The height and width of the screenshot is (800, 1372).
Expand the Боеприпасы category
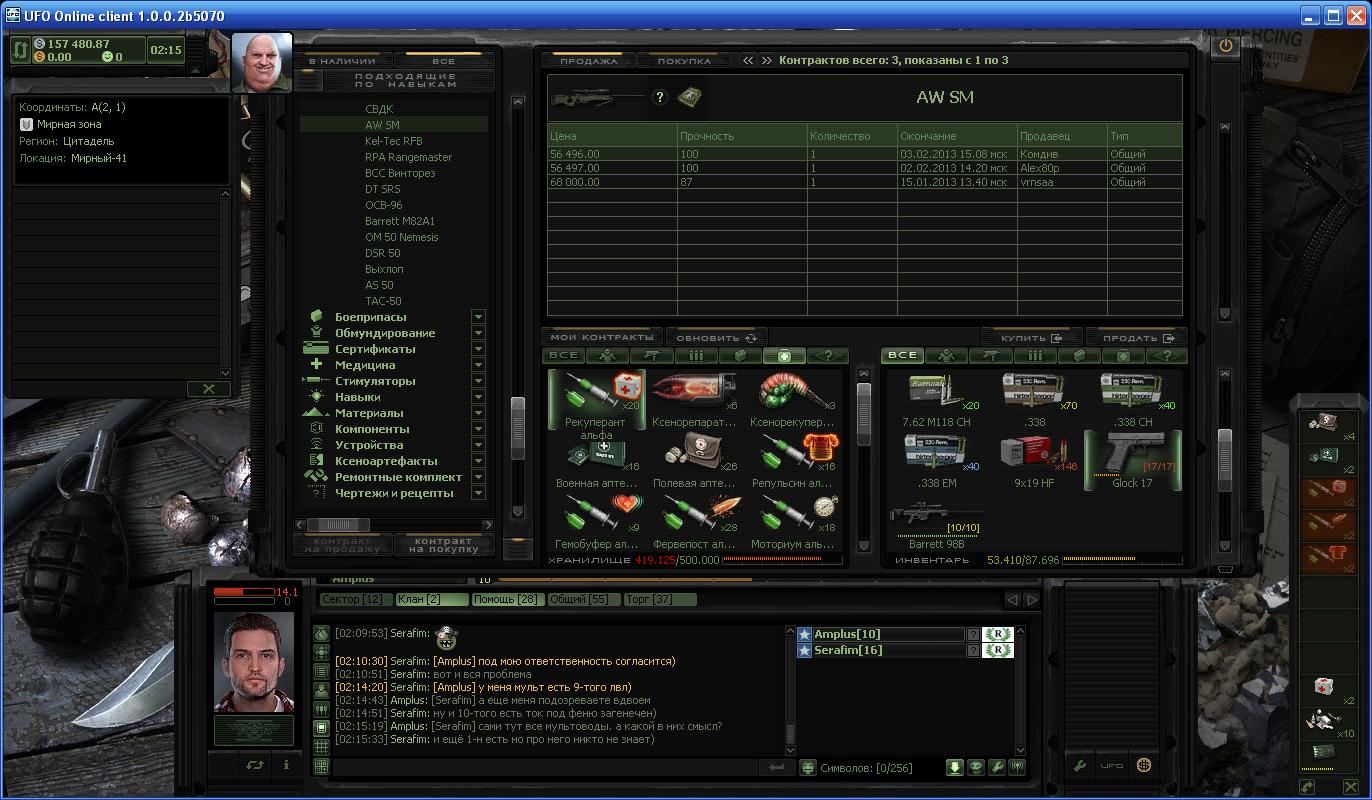[x=478, y=317]
